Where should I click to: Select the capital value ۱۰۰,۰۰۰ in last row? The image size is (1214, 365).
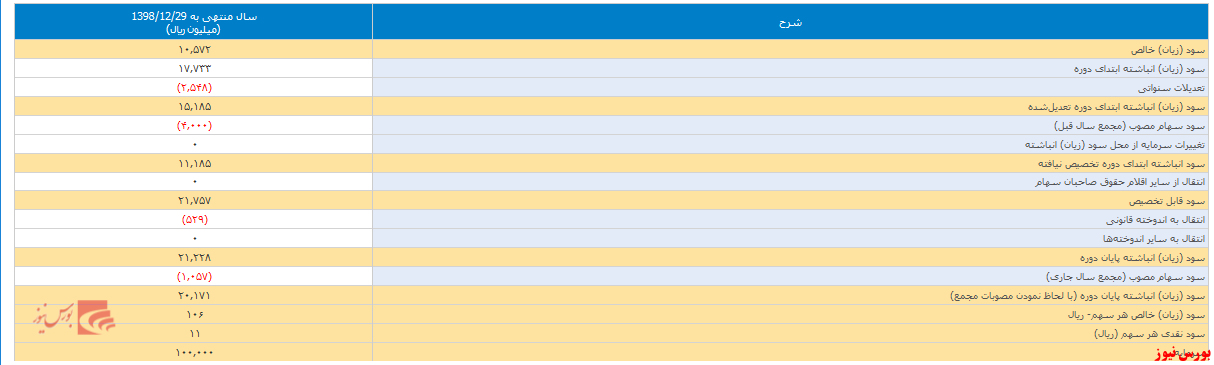click(x=194, y=353)
